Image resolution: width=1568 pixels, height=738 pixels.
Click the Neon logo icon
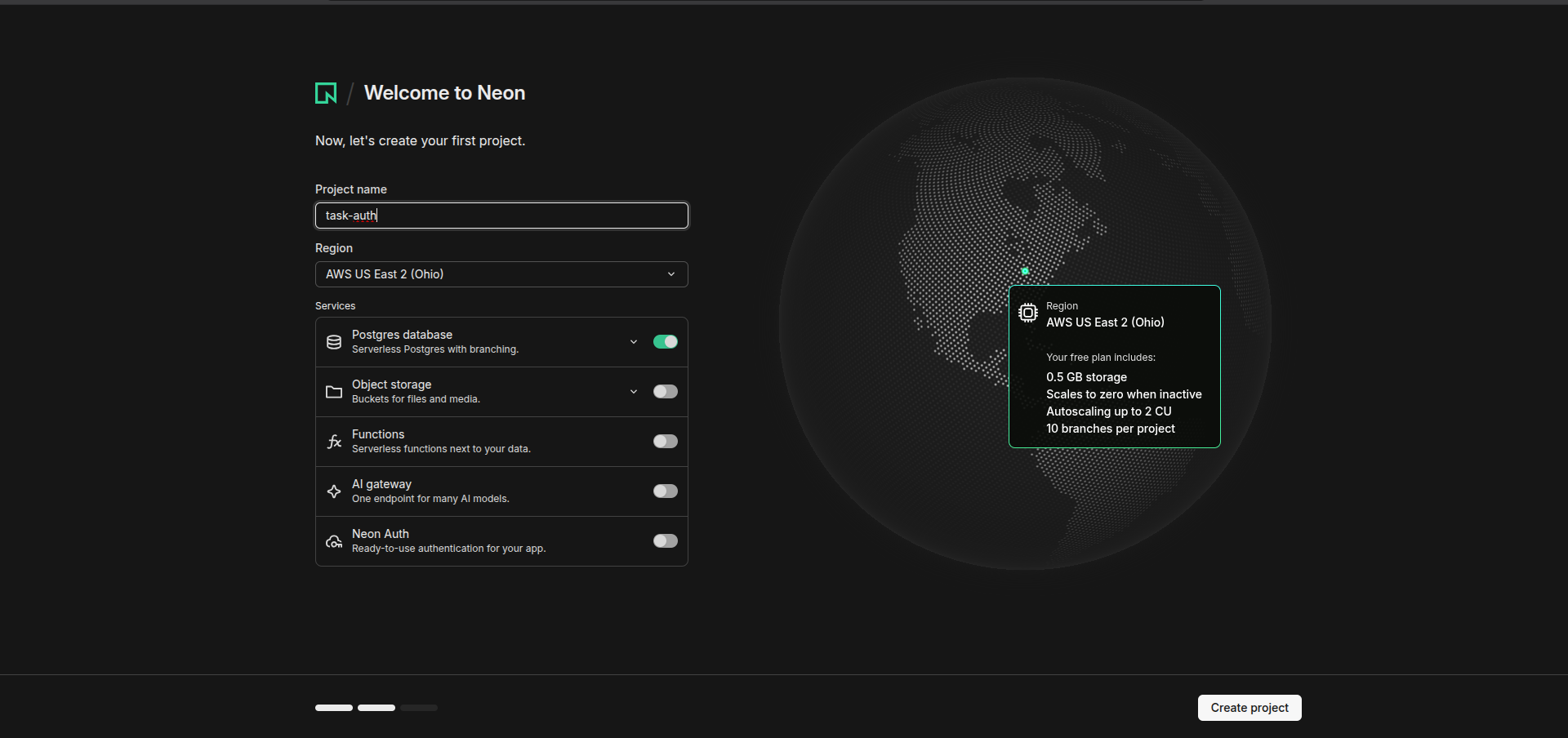326,93
